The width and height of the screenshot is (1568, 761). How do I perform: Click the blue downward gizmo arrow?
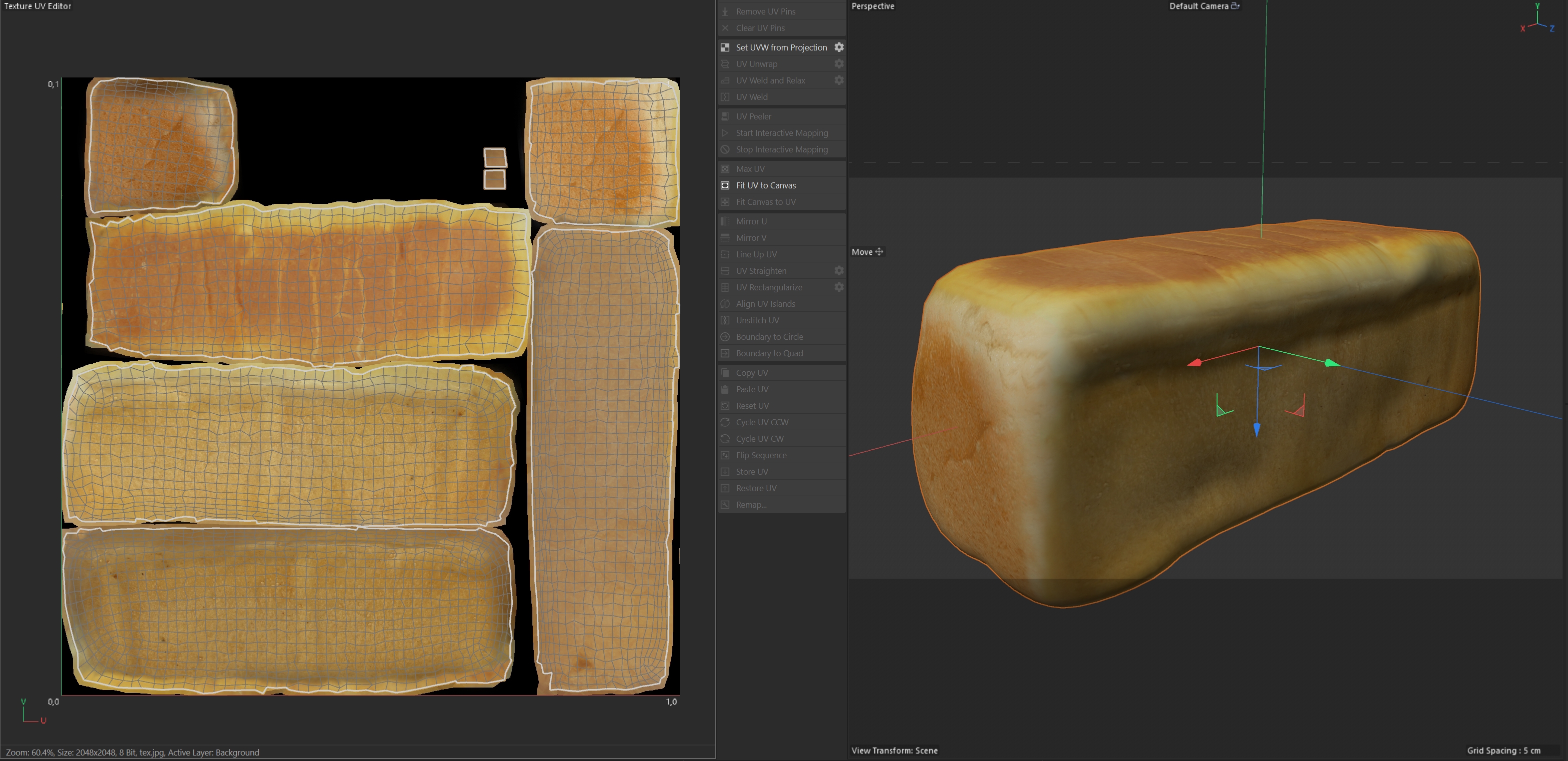click(x=1256, y=430)
